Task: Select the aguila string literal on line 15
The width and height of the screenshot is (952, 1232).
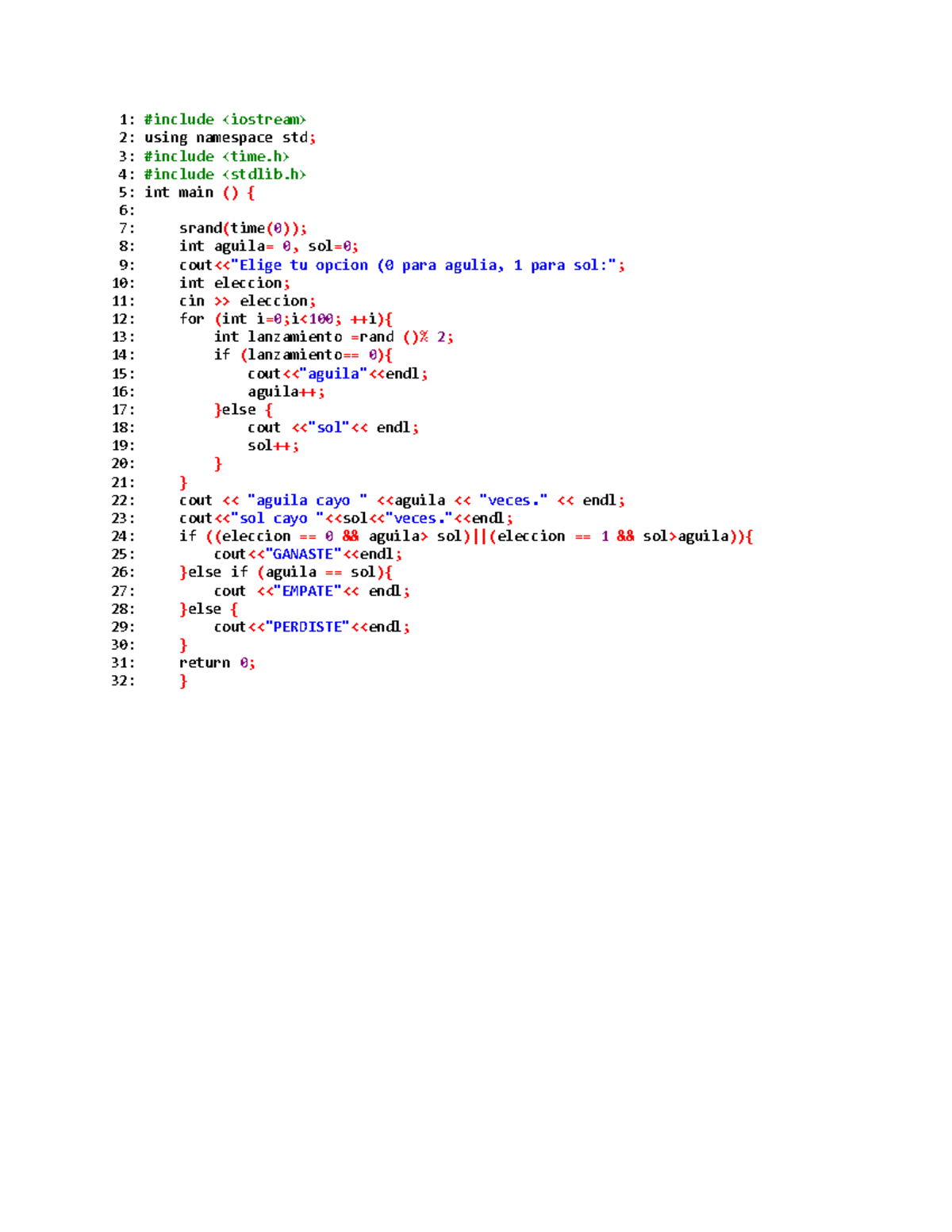Action: (x=333, y=373)
